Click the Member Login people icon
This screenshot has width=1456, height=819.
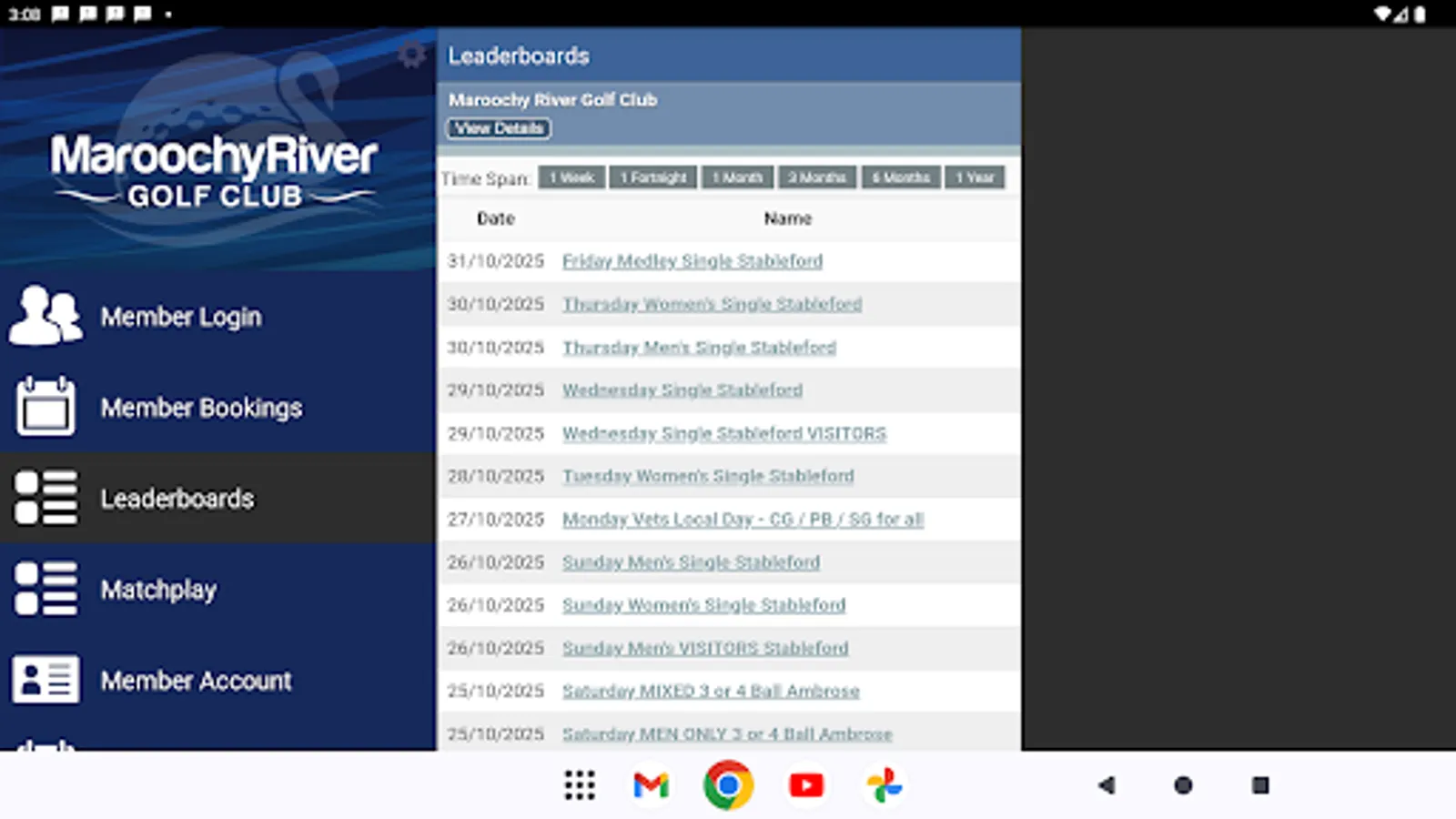[x=44, y=316]
